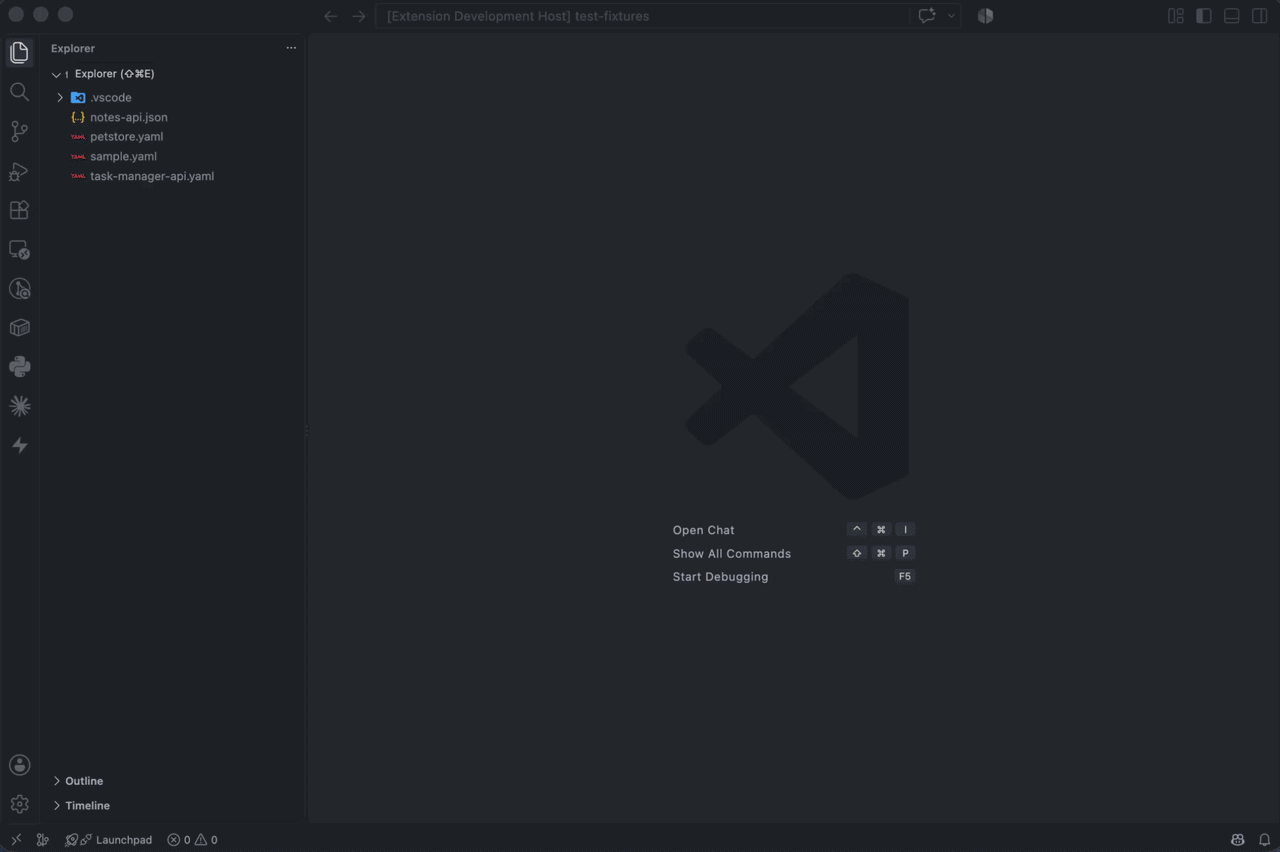The width and height of the screenshot is (1280, 852).
Task: Click the remote window icon in status bar
Action: 16,840
